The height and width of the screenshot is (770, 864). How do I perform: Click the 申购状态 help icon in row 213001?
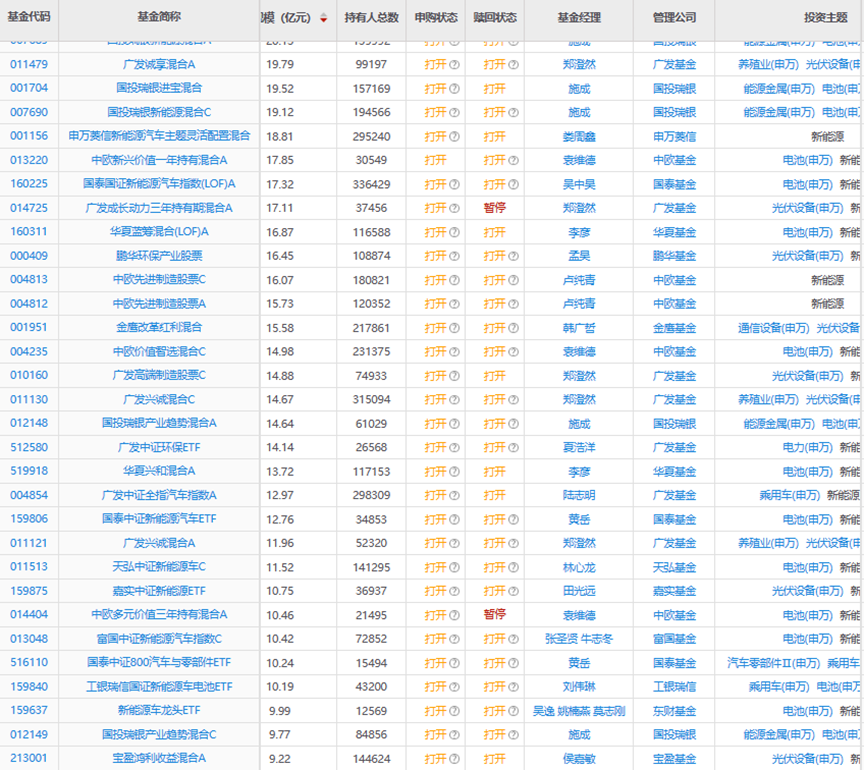(454, 759)
